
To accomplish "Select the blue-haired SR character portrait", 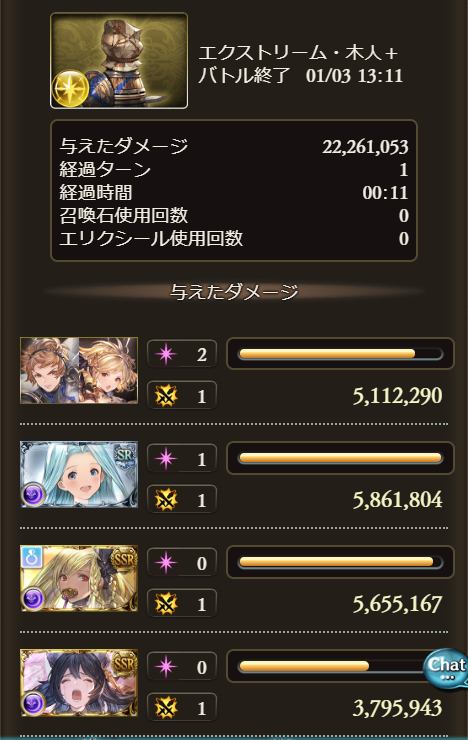I will tap(79, 474).
